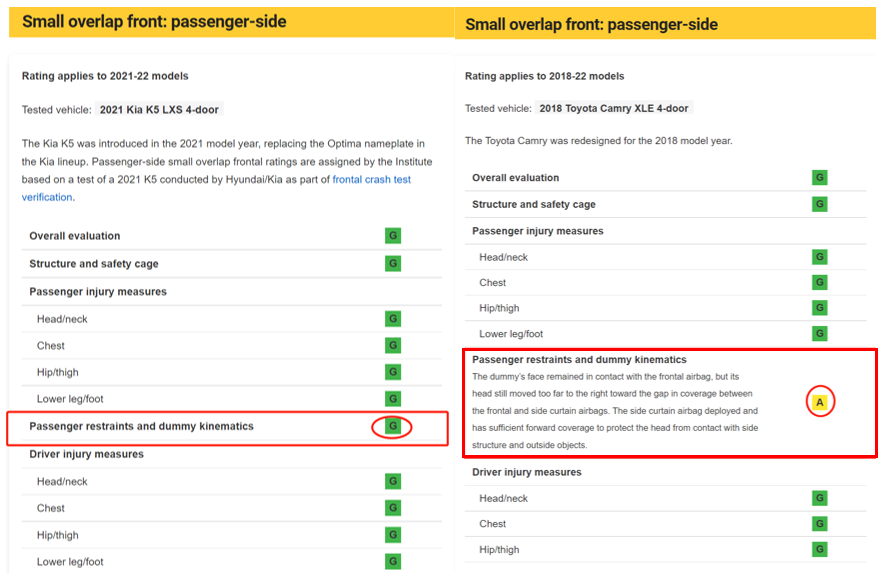Click Camry driver Head/neck G rating badge
Screen dimensions: 884x580
point(820,498)
